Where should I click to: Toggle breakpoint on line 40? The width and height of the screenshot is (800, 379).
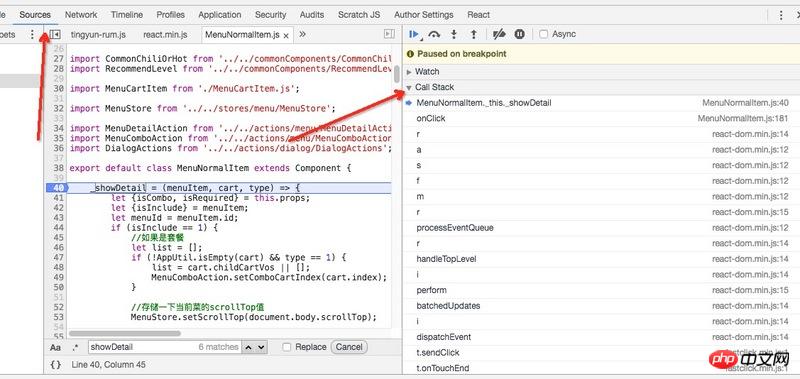pos(57,188)
